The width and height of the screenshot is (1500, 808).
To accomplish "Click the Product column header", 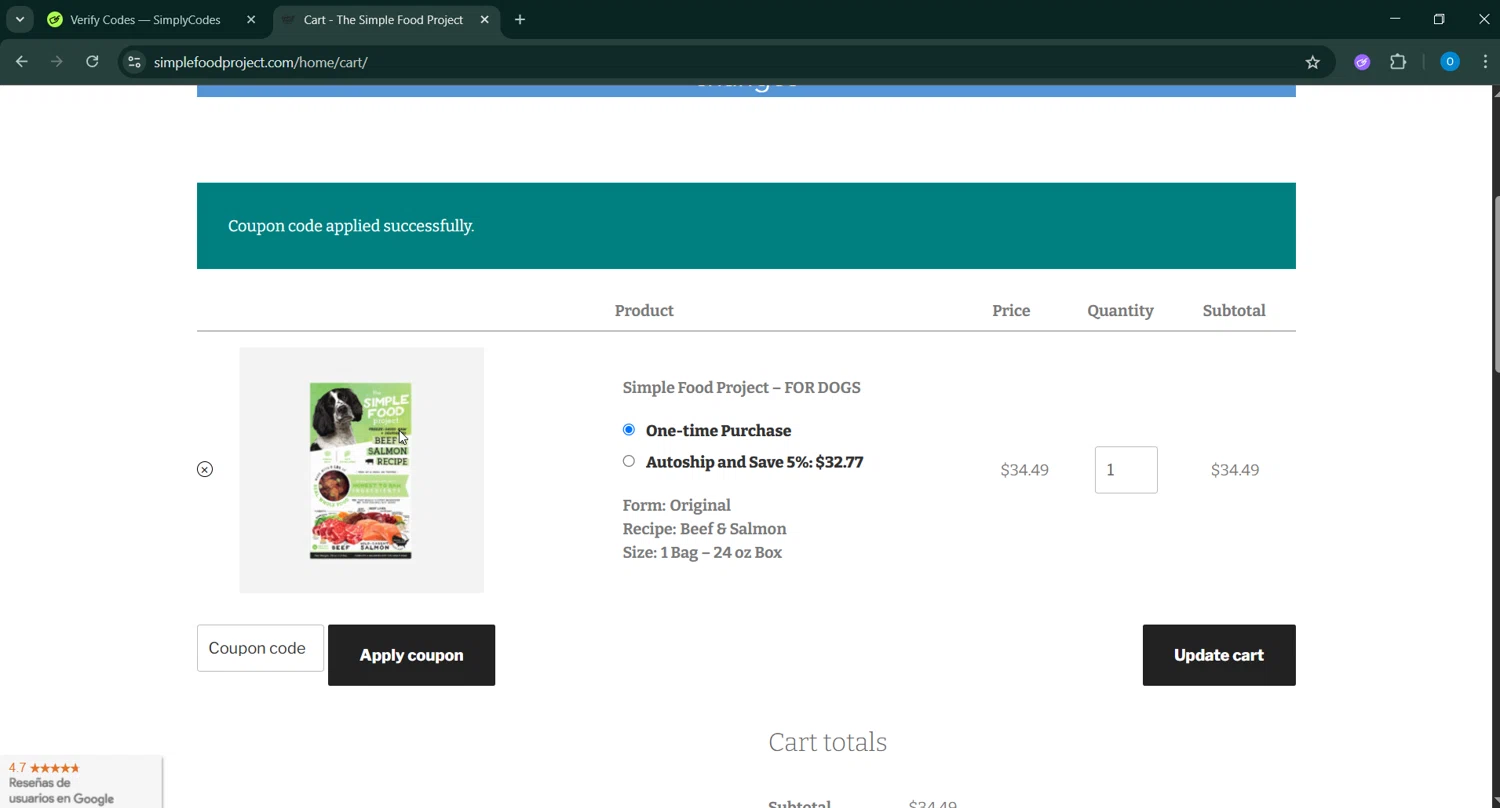I will click(x=644, y=311).
